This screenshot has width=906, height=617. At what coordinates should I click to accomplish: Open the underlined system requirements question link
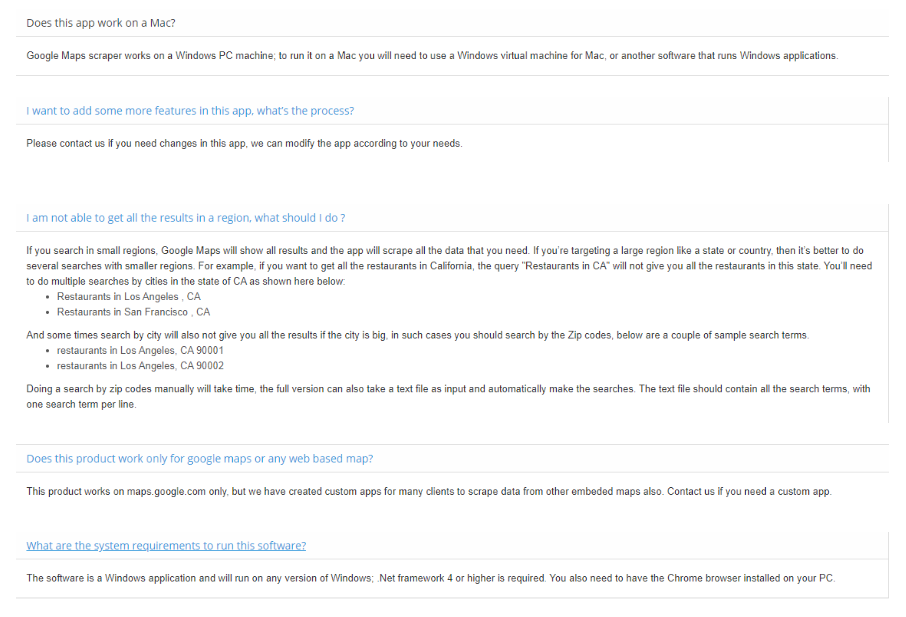pos(166,546)
